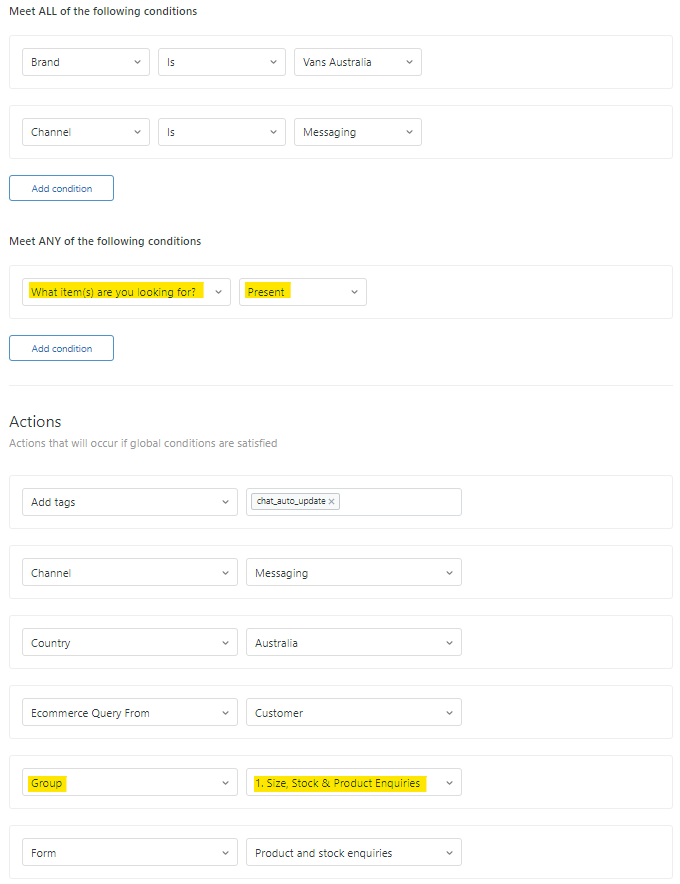The image size is (680, 884).
Task: Expand 'What item(s) are you looking for?' dropdown
Action: click(x=126, y=292)
